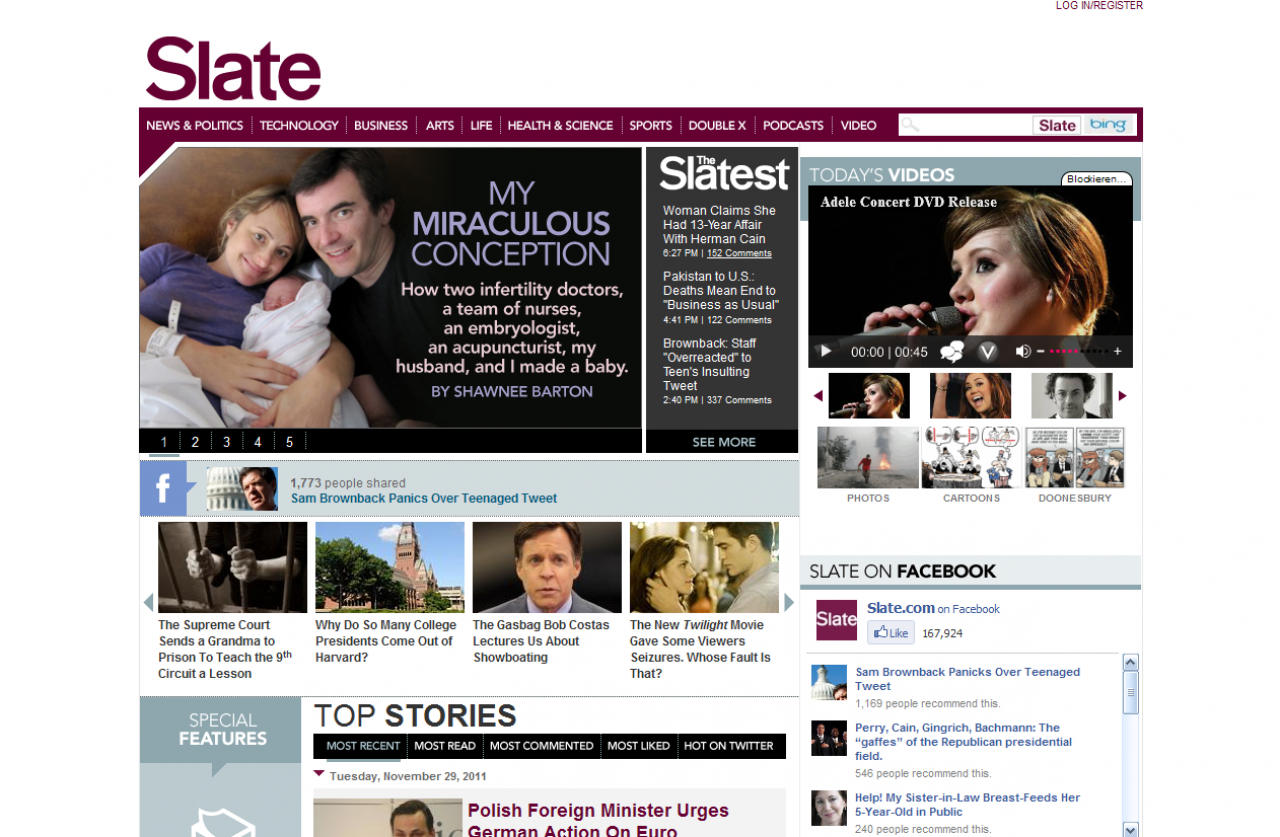Open the Video section in navigation bar

pos(858,125)
